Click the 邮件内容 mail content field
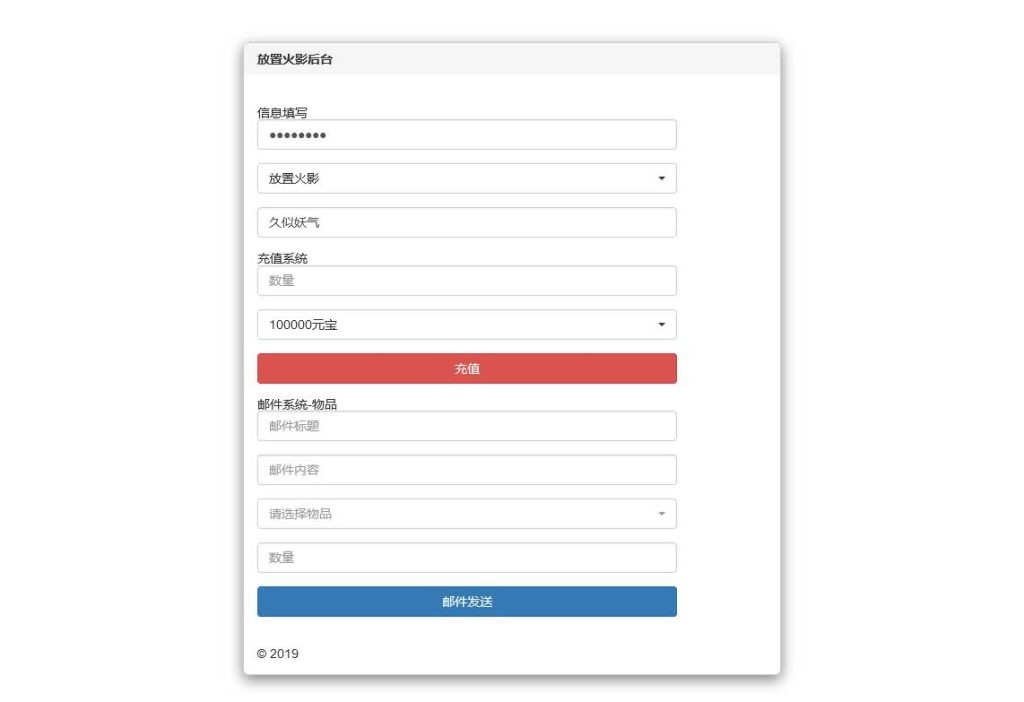 [x=466, y=469]
